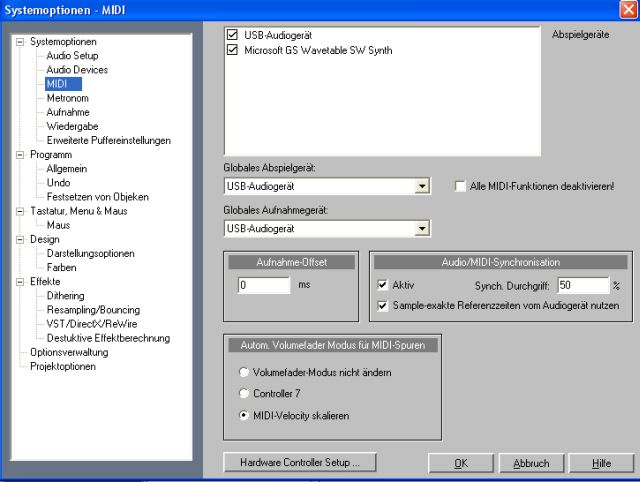The height and width of the screenshot is (482, 640).
Task: Open Audio Devices in the tree
Action: pyautogui.click(x=77, y=70)
